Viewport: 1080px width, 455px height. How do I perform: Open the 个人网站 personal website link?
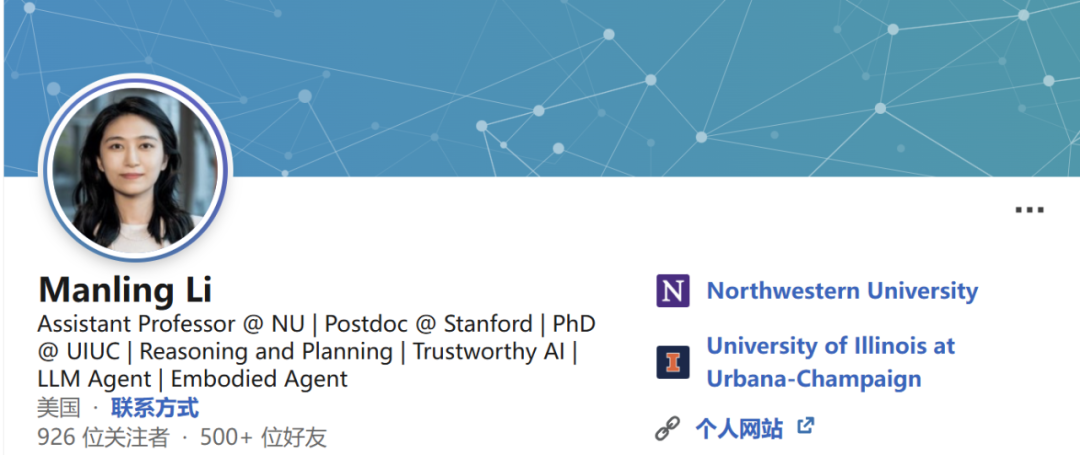(x=739, y=429)
